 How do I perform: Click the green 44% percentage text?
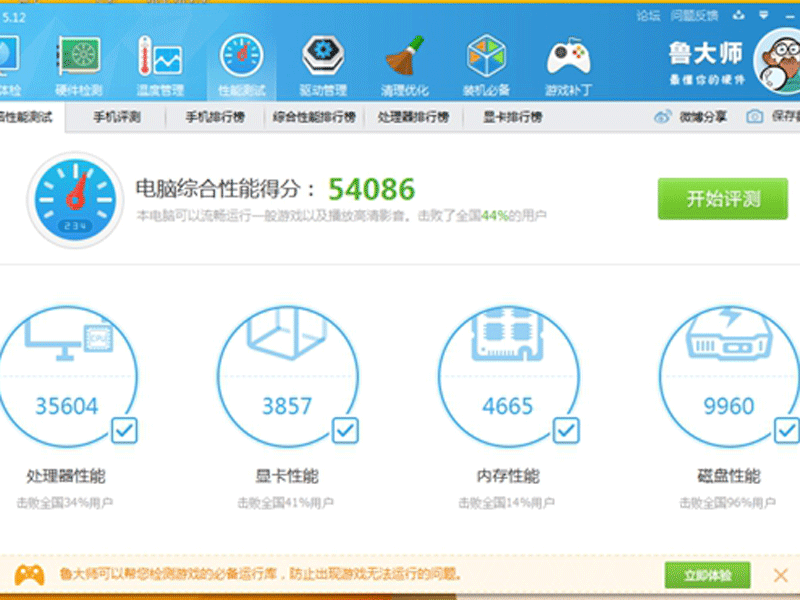(495, 216)
